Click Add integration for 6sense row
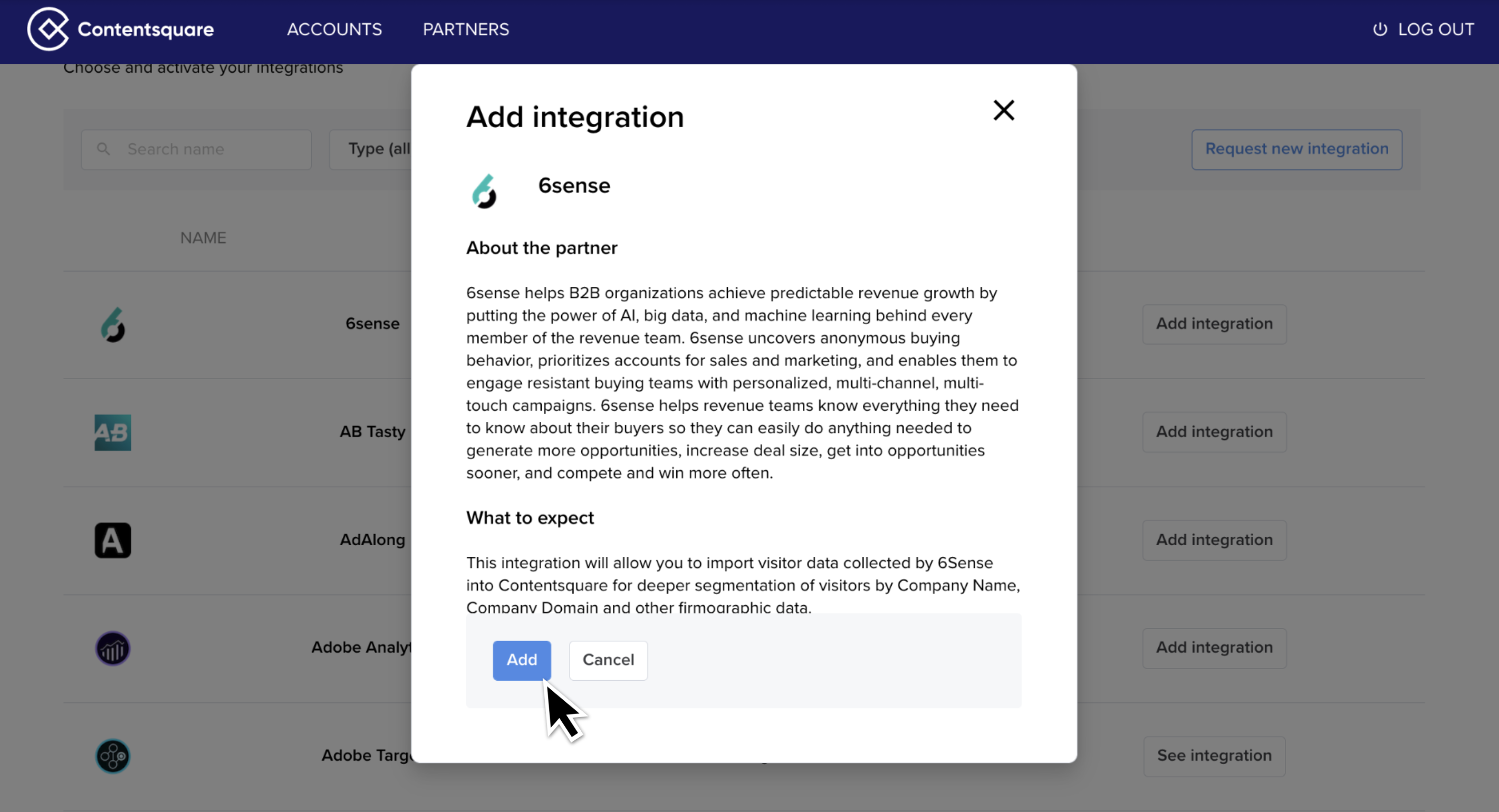 pyautogui.click(x=1214, y=324)
